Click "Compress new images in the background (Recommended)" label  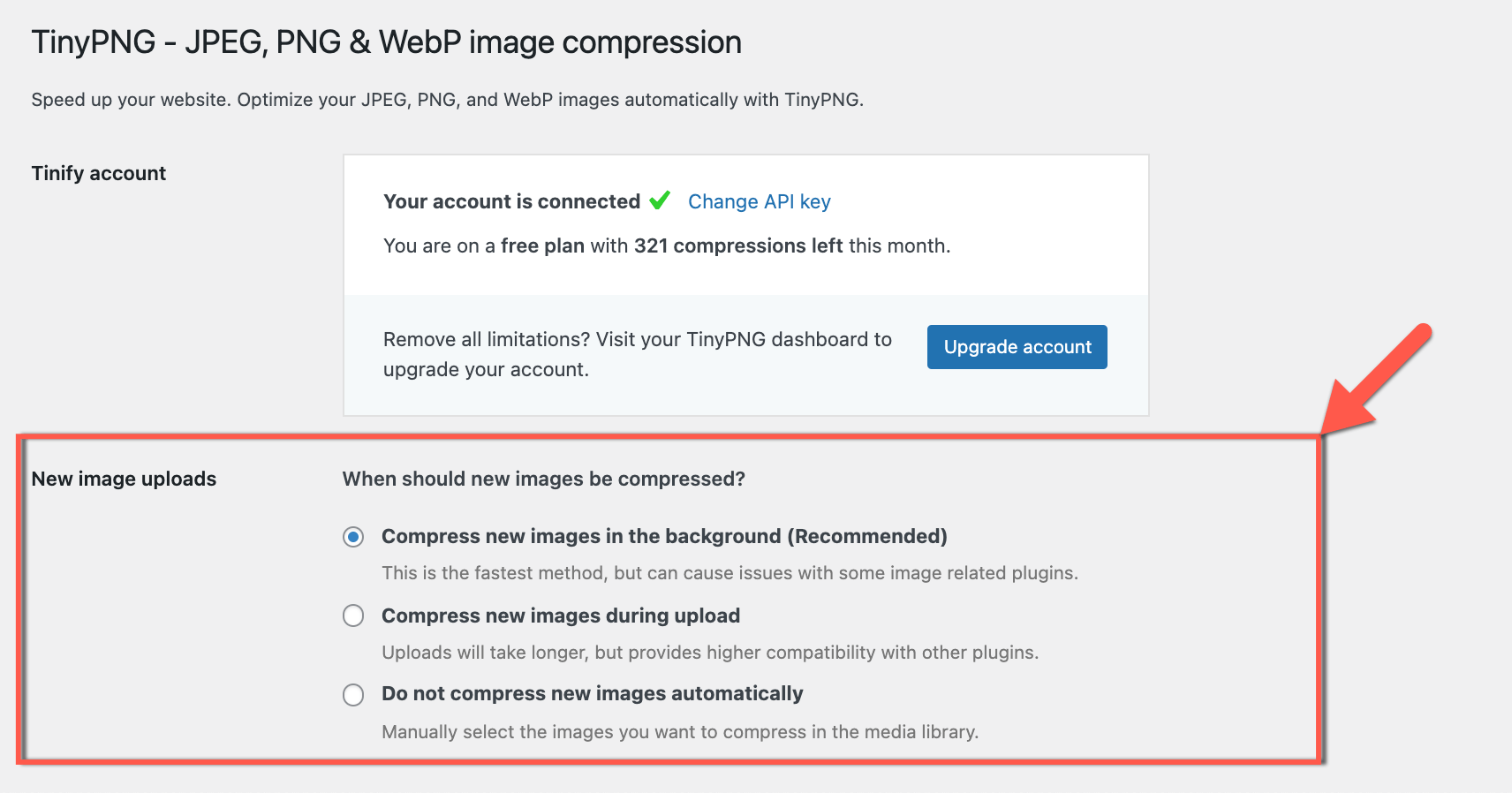click(x=664, y=536)
